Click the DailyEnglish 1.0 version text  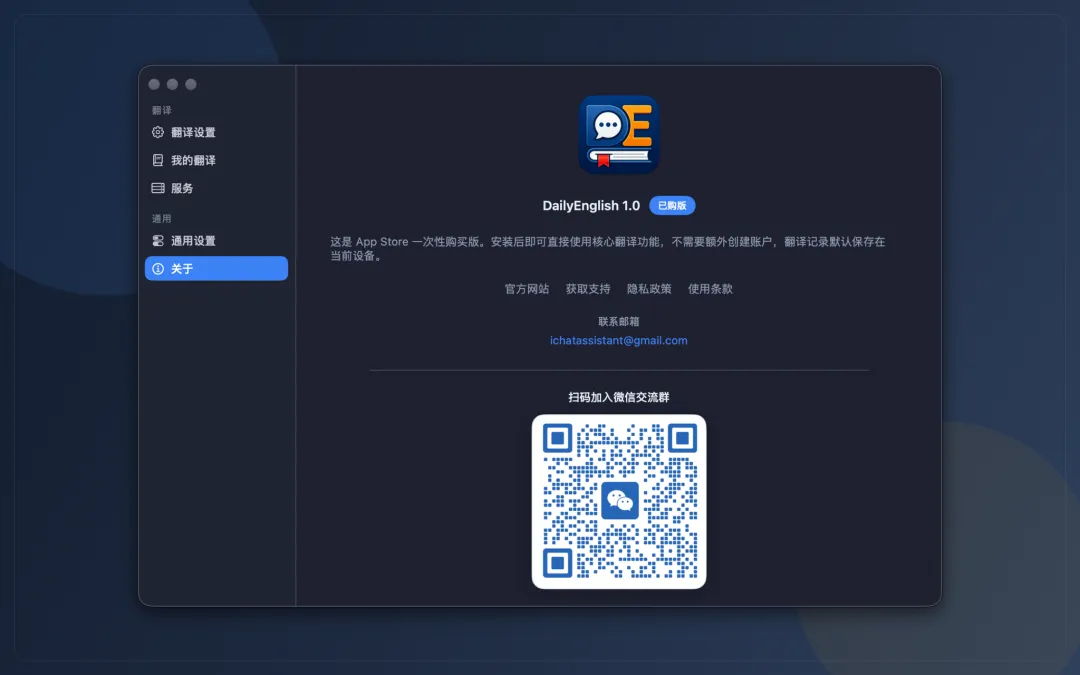pyautogui.click(x=591, y=205)
